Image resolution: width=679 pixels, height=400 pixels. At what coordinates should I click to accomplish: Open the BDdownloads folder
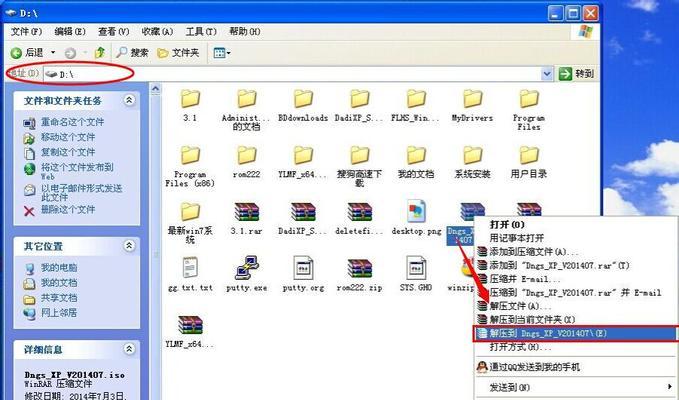pyautogui.click(x=303, y=105)
